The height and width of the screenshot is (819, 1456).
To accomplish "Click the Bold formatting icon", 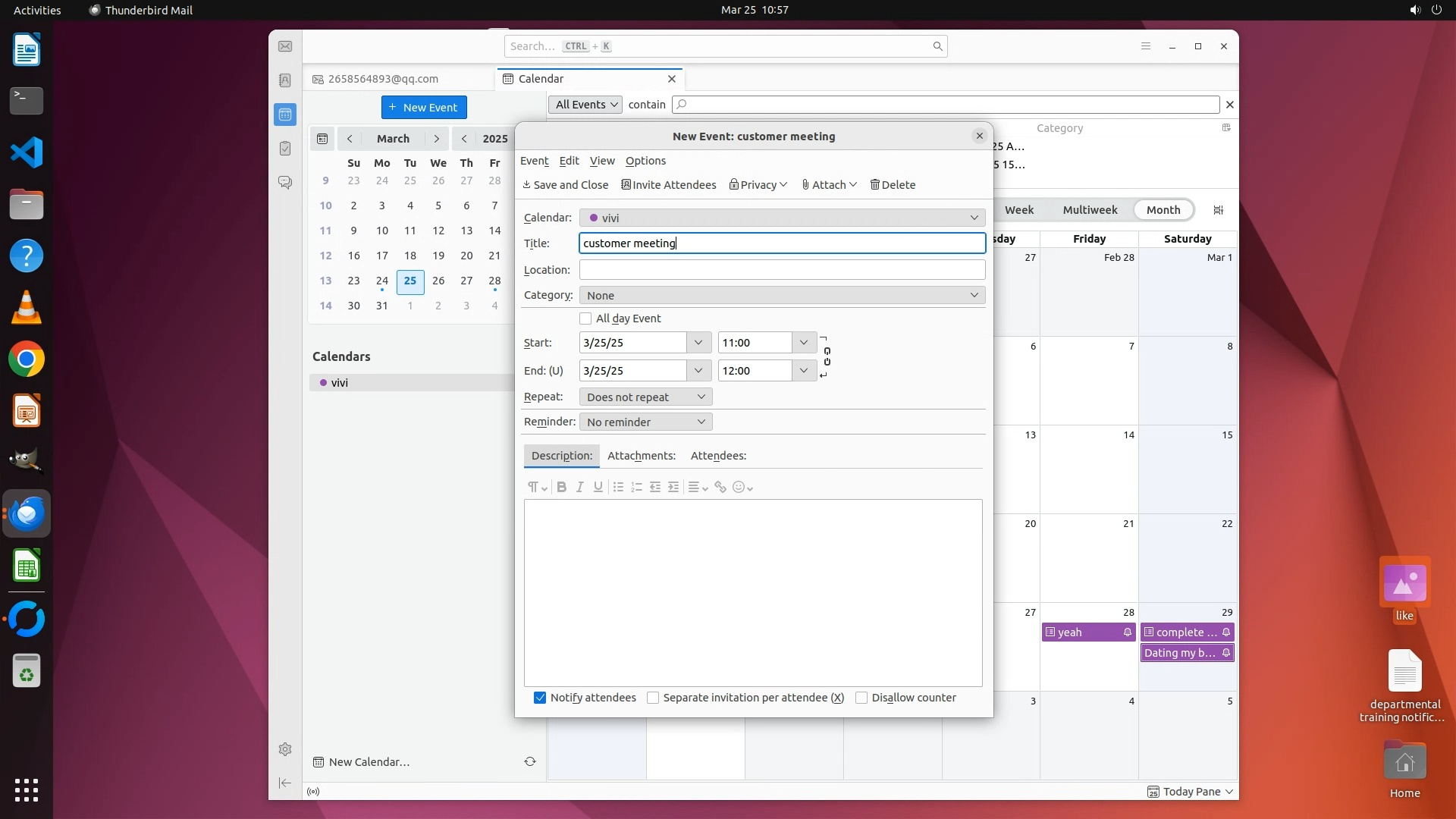I will 562,488.
